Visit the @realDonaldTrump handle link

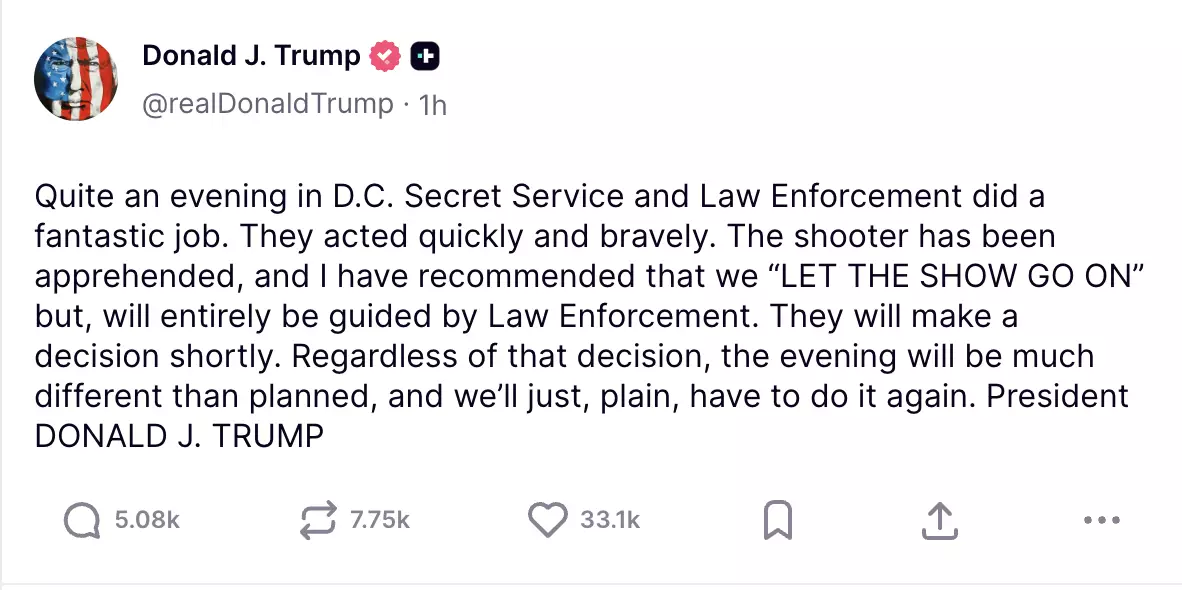click(268, 104)
